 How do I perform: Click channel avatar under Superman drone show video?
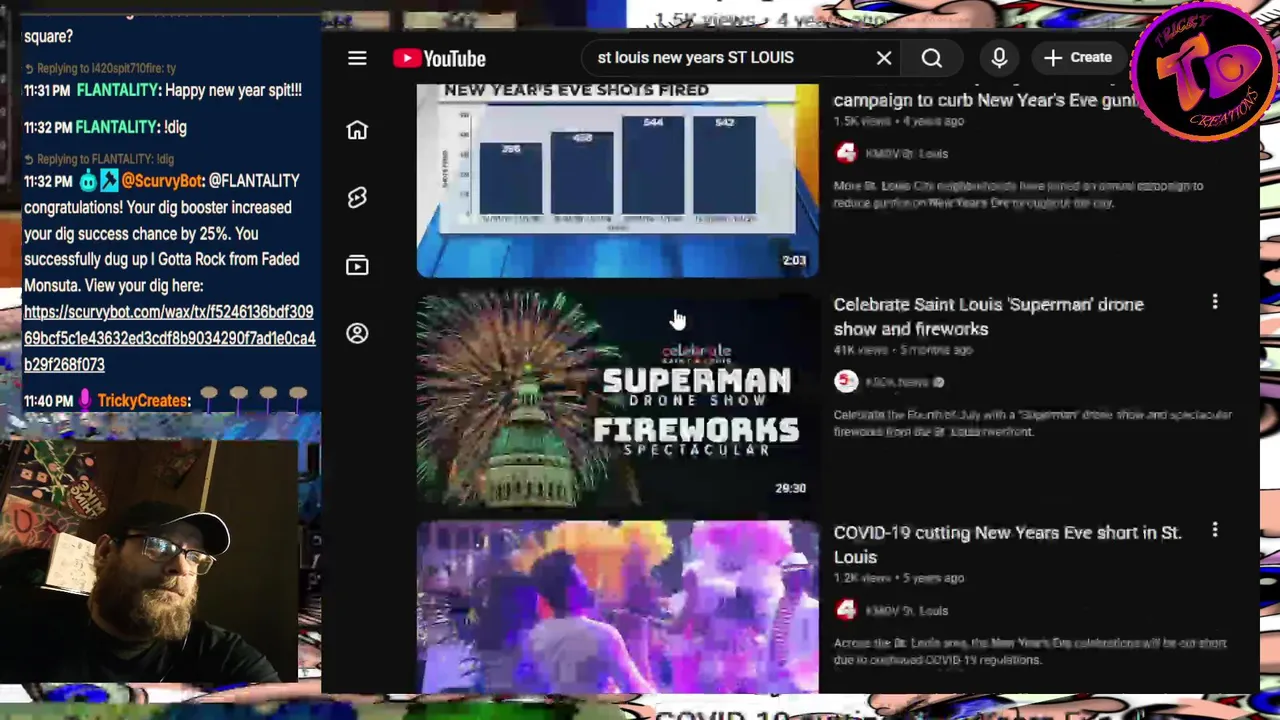(846, 381)
